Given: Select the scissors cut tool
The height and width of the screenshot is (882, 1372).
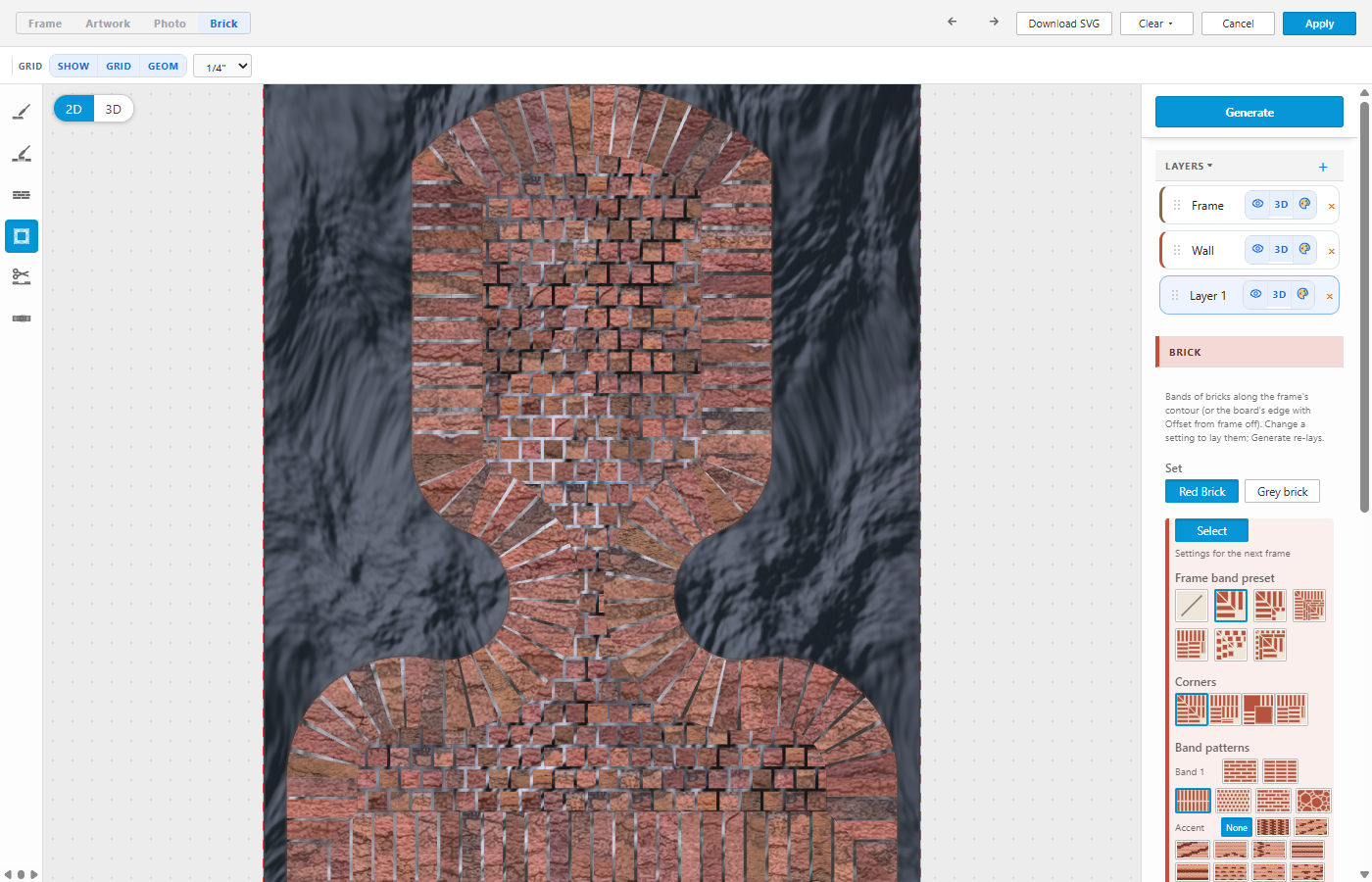Looking at the screenshot, I should point(22,277).
